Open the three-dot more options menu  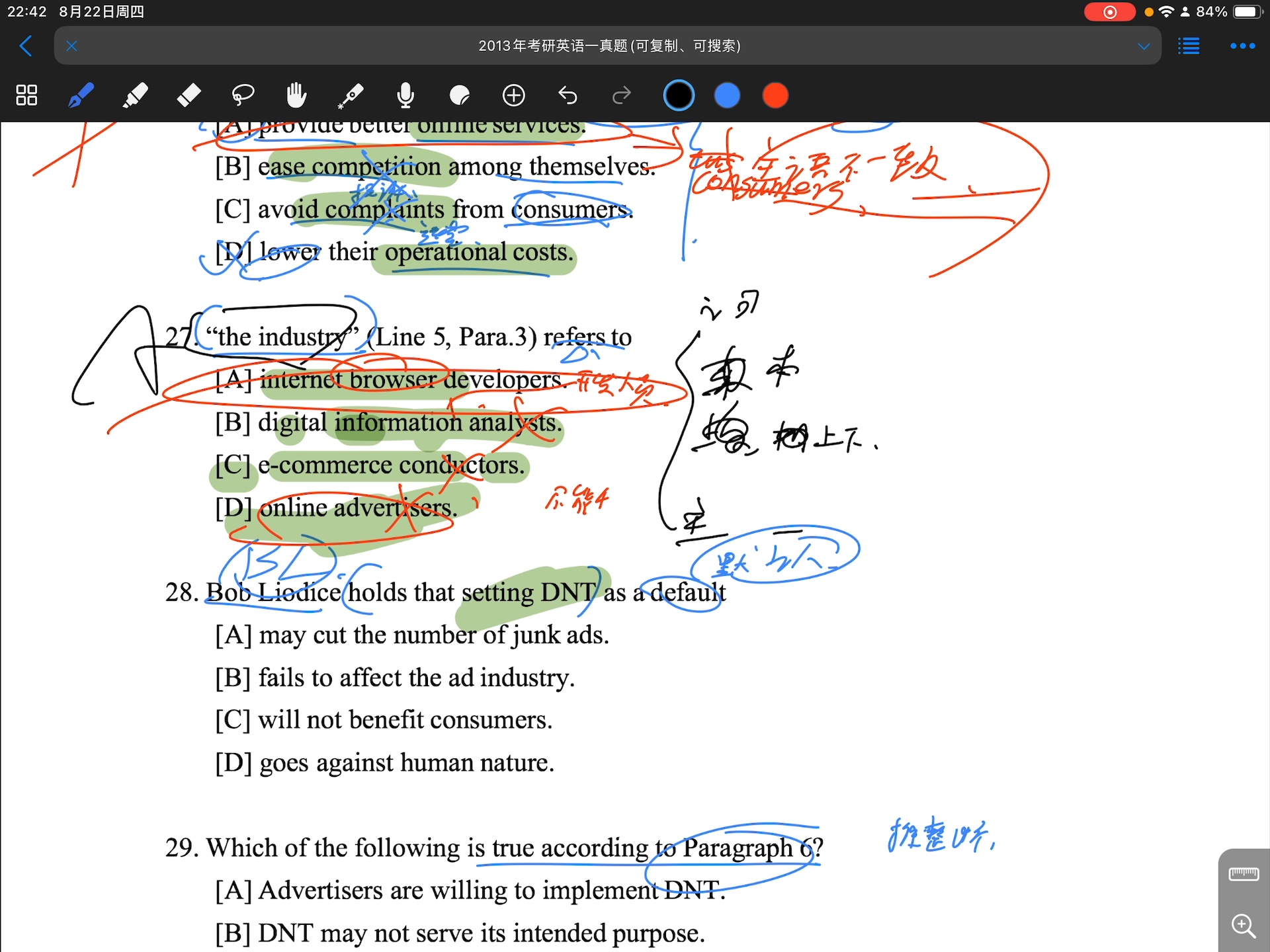1242,46
